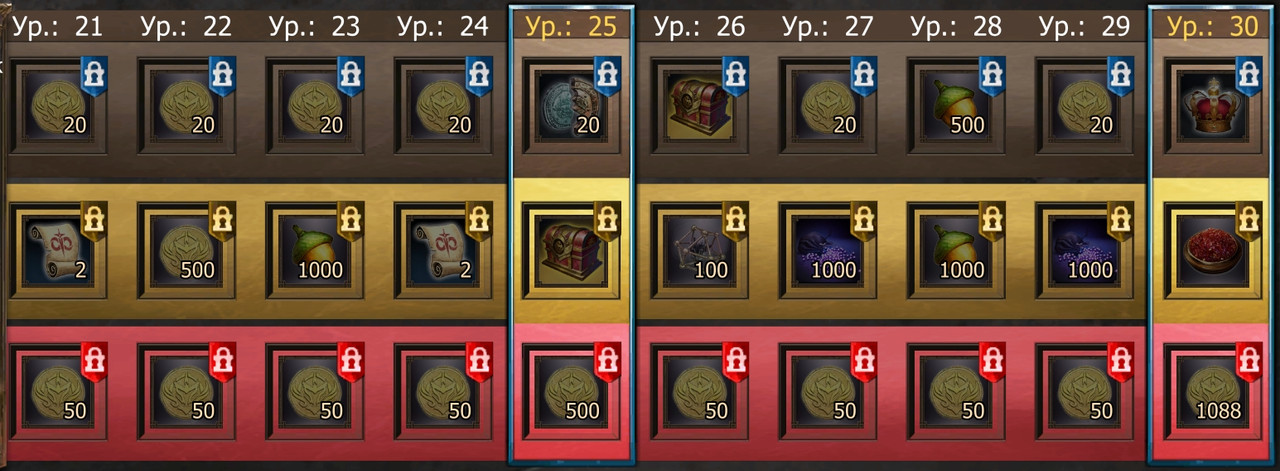Image resolution: width=1280 pixels, height=471 pixels.
Task: Click blue lock badge on level 21 reward
Action: (x=94, y=75)
